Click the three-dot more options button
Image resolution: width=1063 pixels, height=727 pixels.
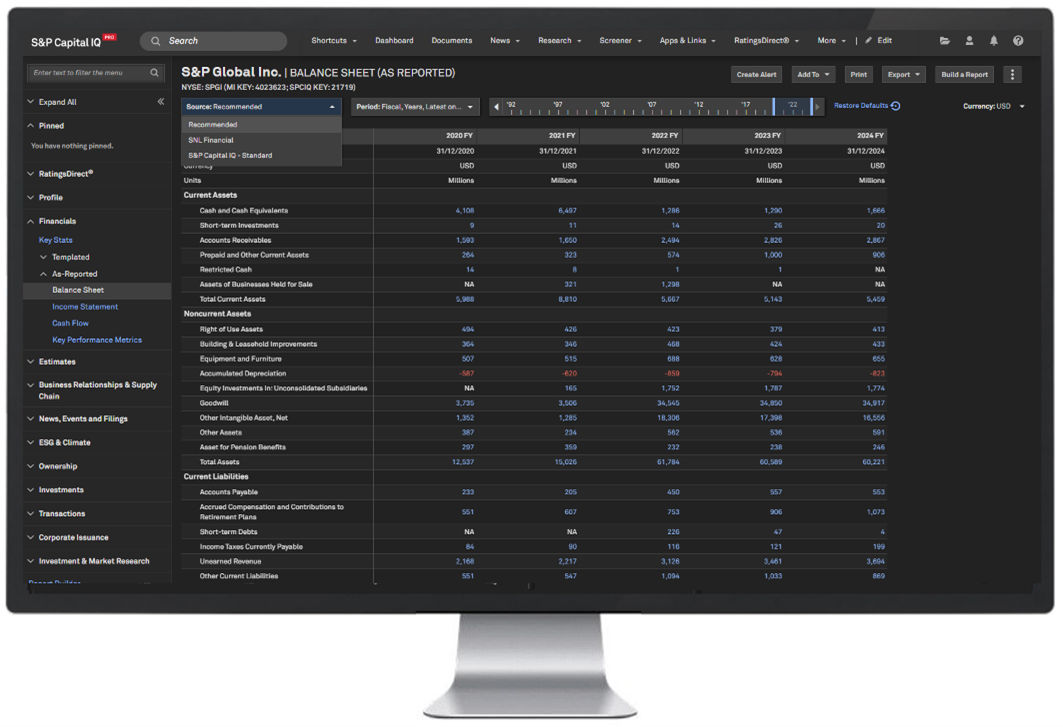click(x=1012, y=75)
